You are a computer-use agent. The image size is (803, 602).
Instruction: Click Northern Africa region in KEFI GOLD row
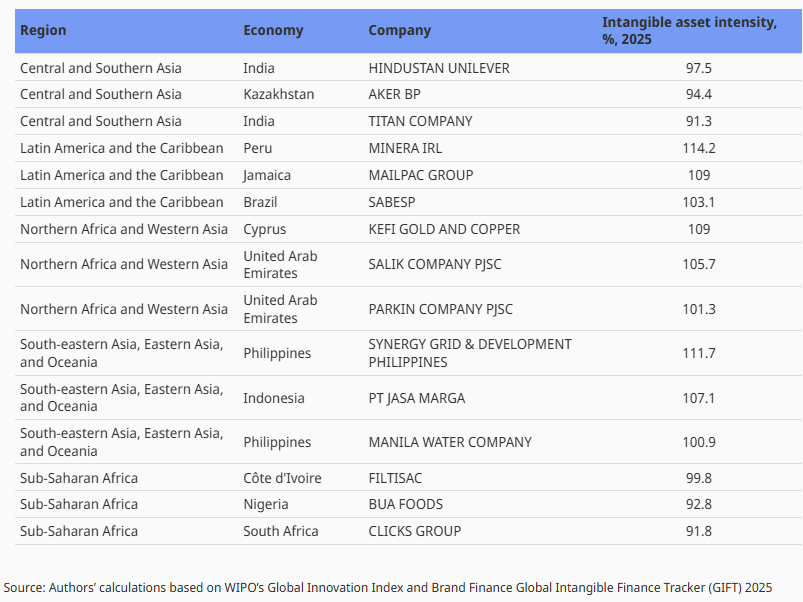[124, 229]
